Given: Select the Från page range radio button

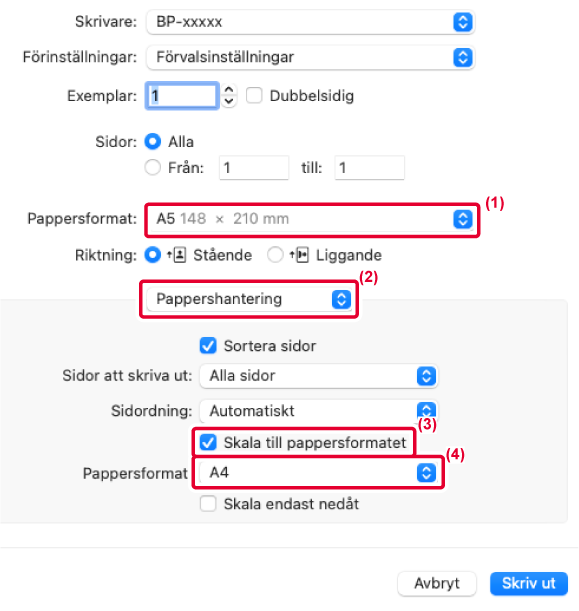Looking at the screenshot, I should 152,168.
